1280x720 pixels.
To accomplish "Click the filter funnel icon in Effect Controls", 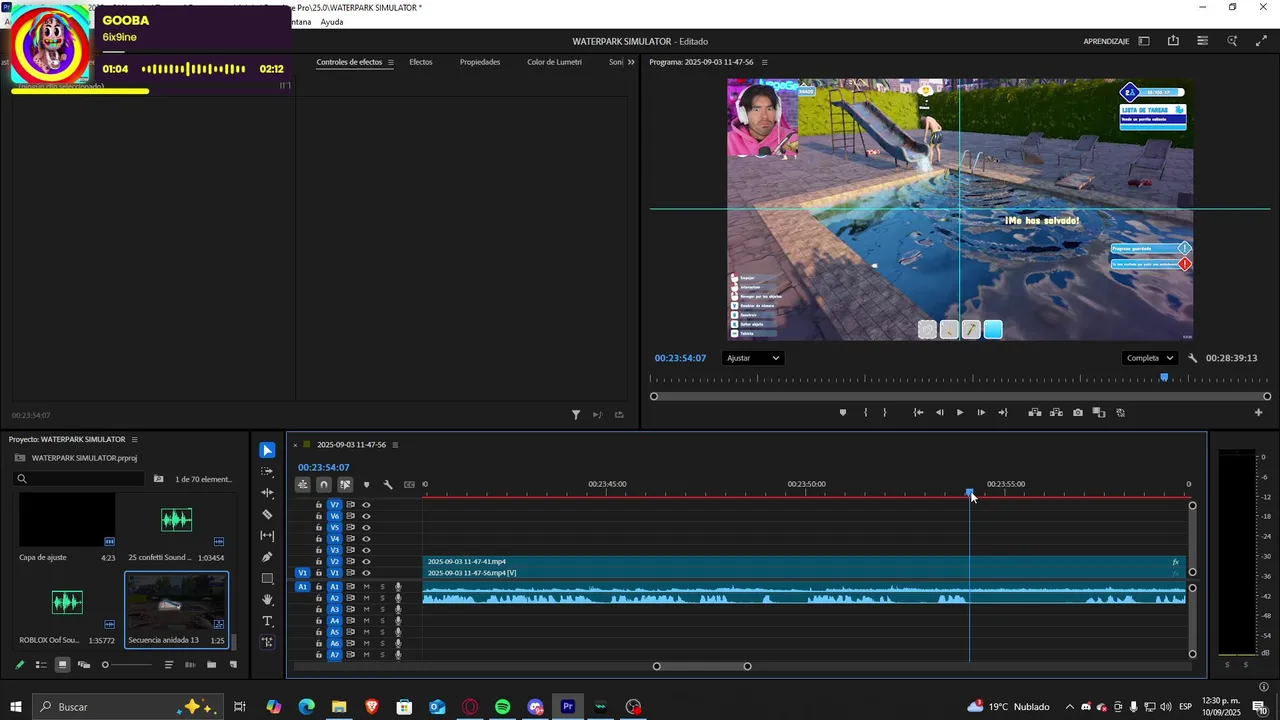I will [x=576, y=415].
